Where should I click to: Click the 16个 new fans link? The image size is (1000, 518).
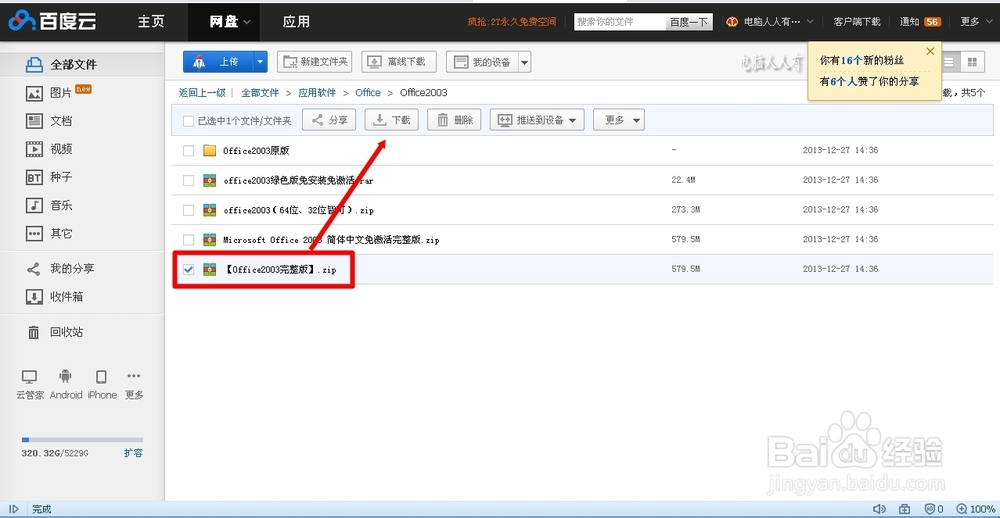[851, 61]
